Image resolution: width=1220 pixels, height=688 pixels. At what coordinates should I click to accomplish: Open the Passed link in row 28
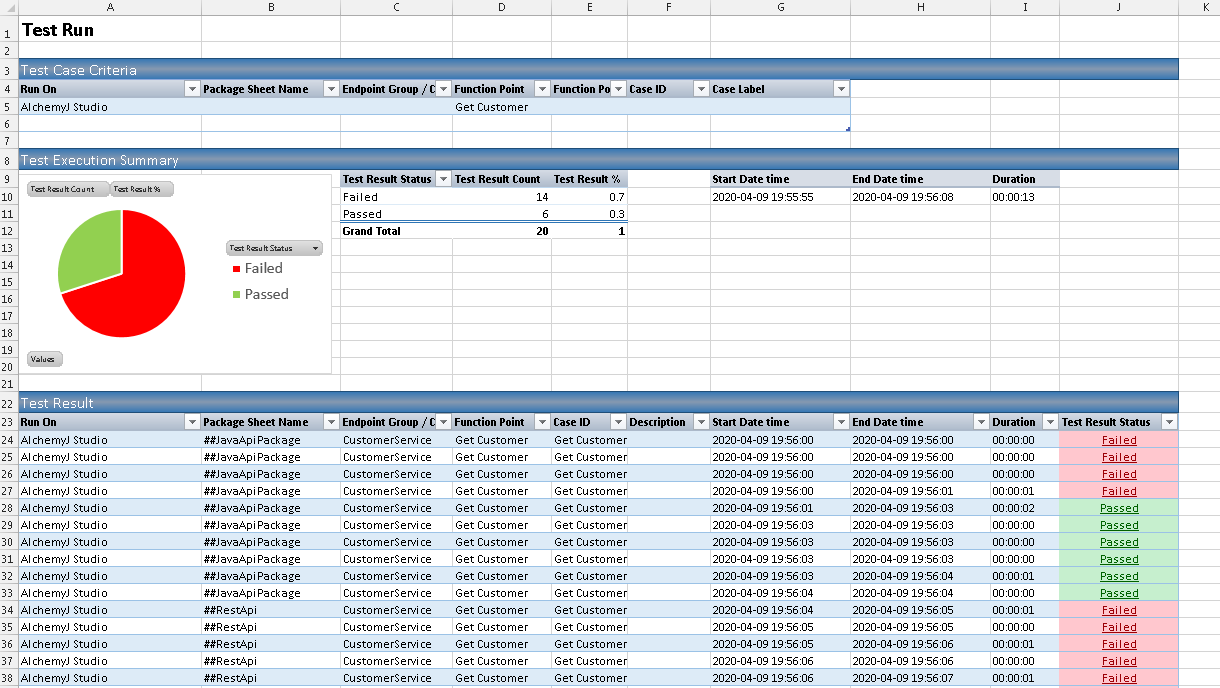tap(1119, 508)
